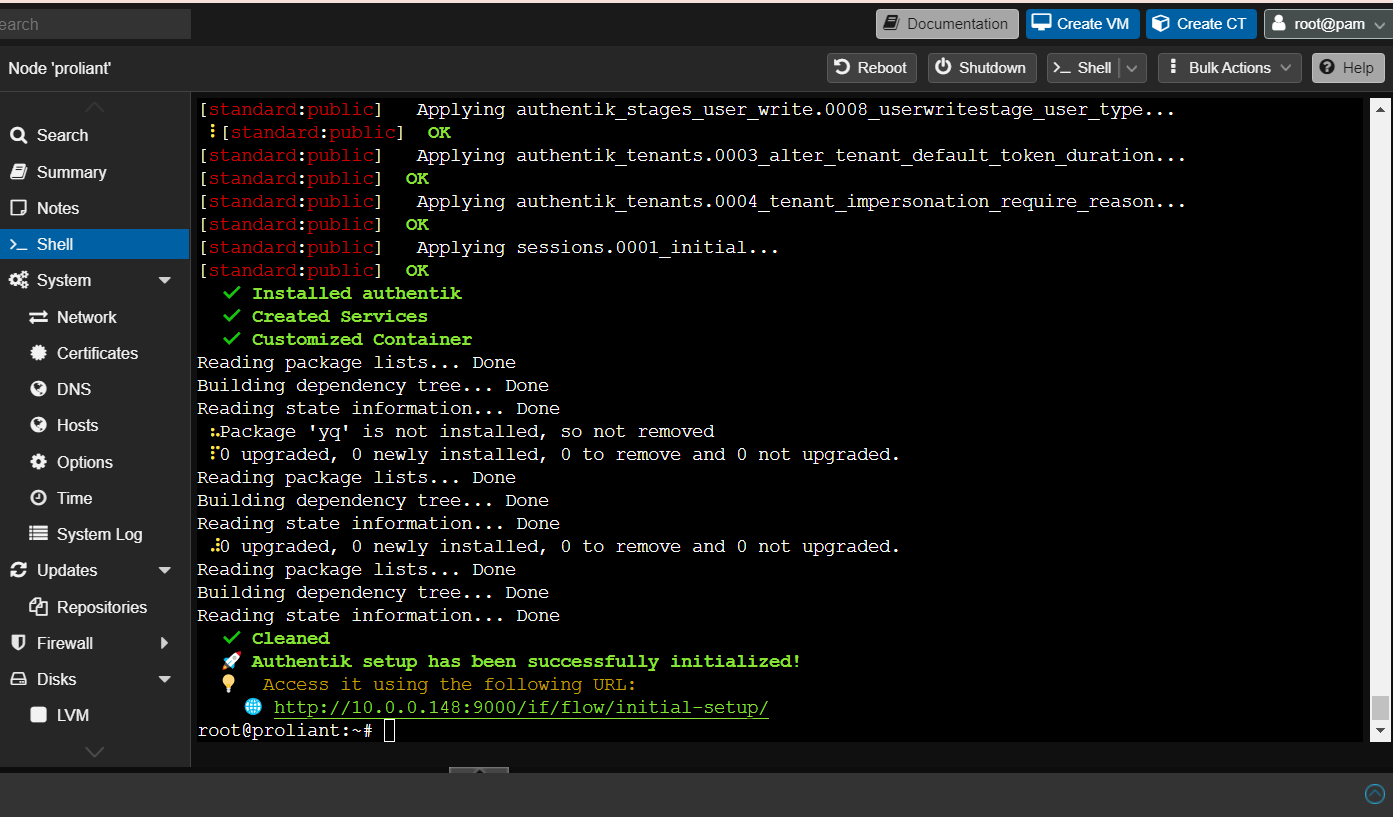Click the Create VM button
The width and height of the screenshot is (1393, 817).
click(1083, 24)
